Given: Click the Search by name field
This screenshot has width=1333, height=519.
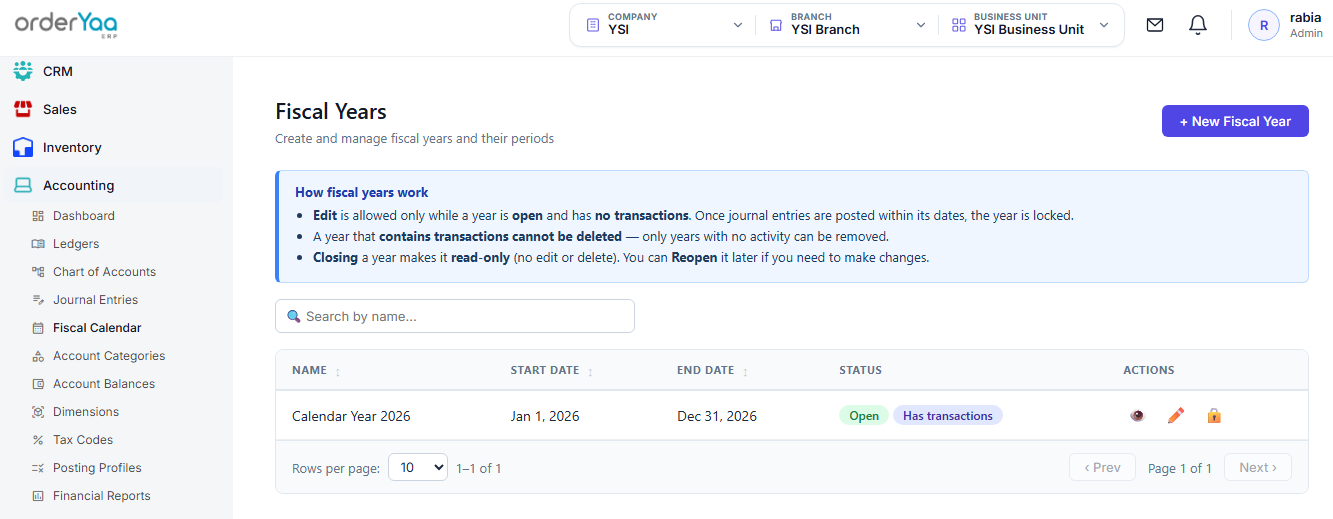Looking at the screenshot, I should pos(455,316).
